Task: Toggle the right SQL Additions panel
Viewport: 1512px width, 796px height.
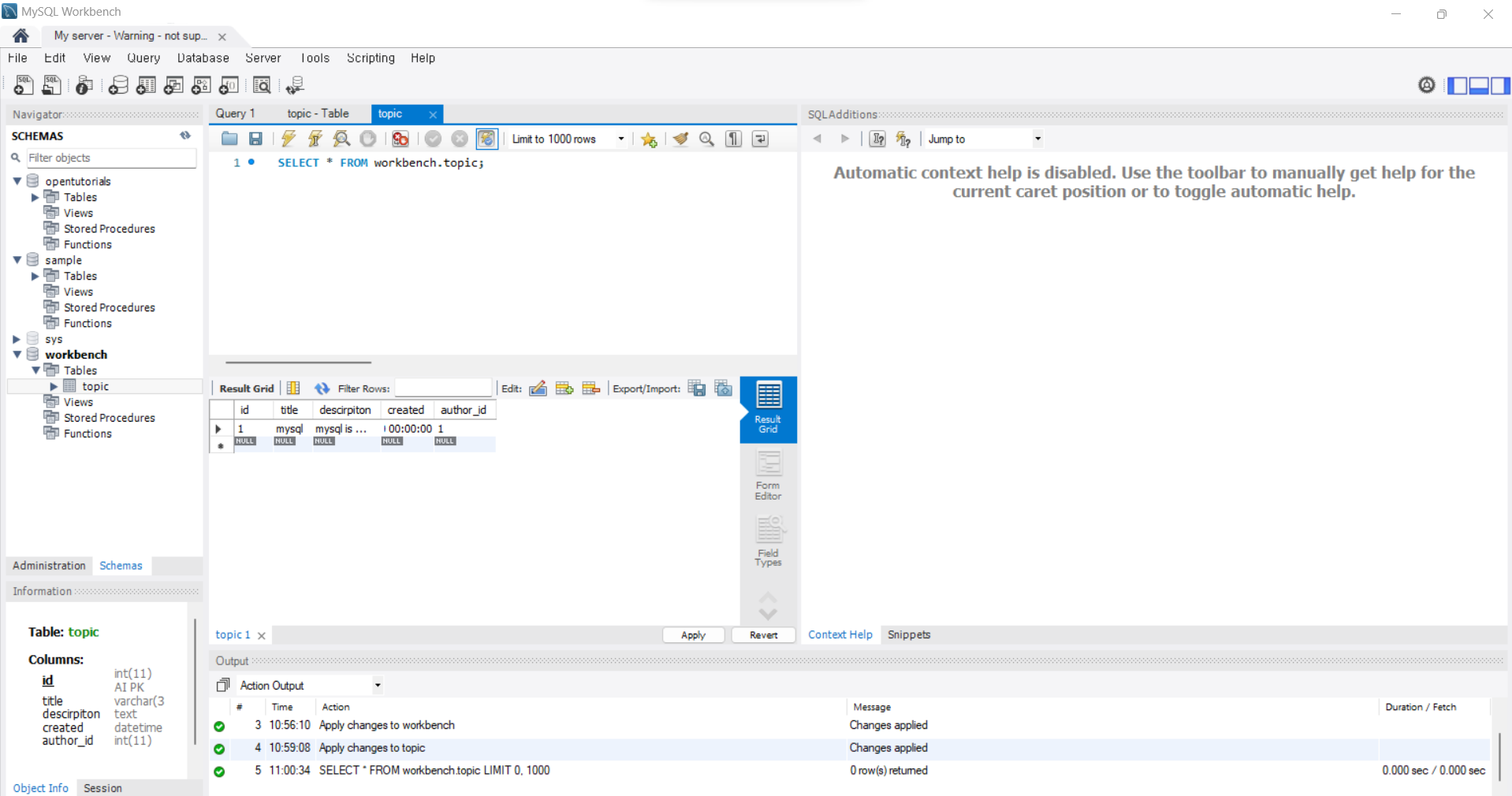Action: [x=1500, y=85]
